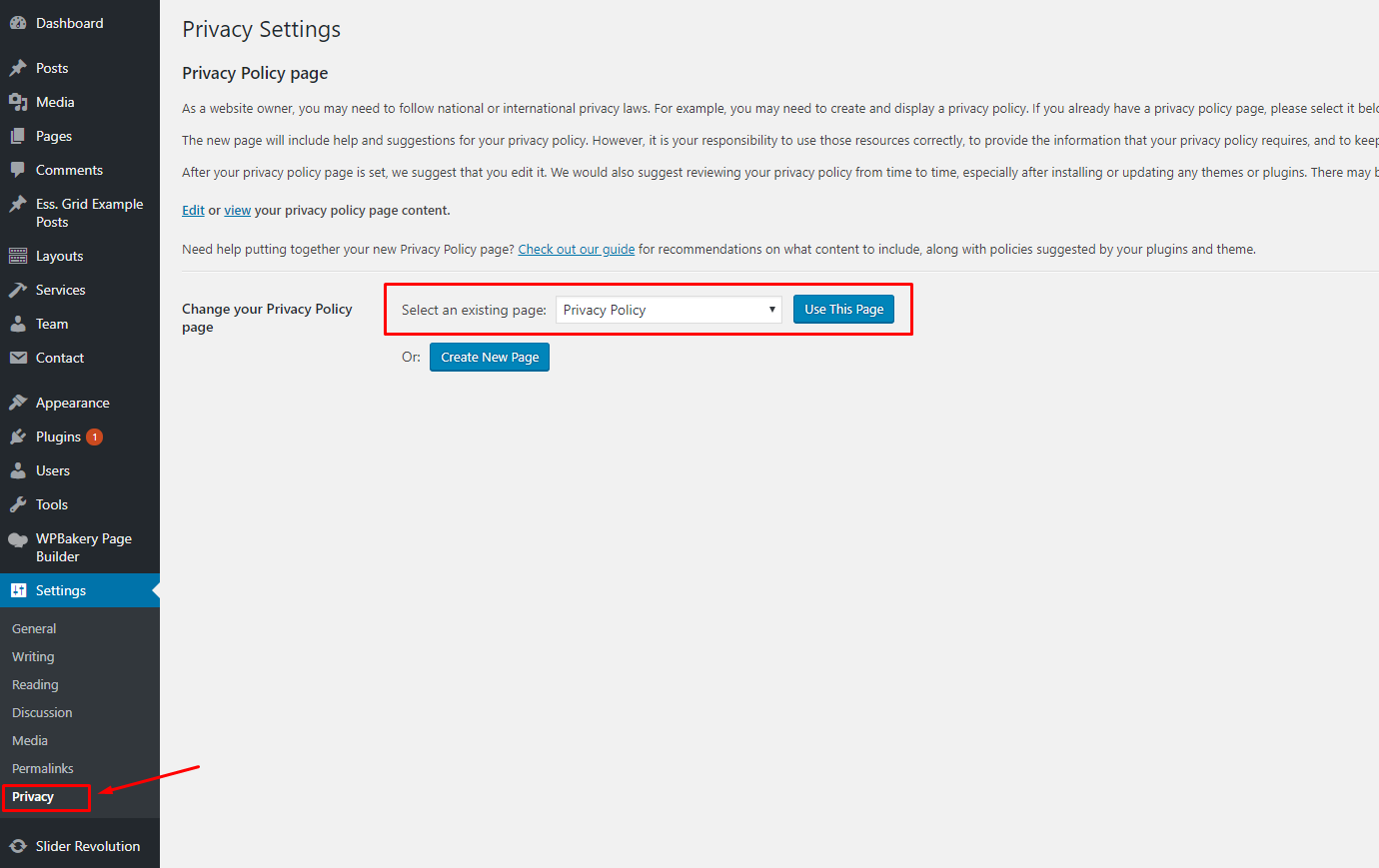This screenshot has height=868, width=1379.
Task: Open the Check out our guide link
Action: 576,250
